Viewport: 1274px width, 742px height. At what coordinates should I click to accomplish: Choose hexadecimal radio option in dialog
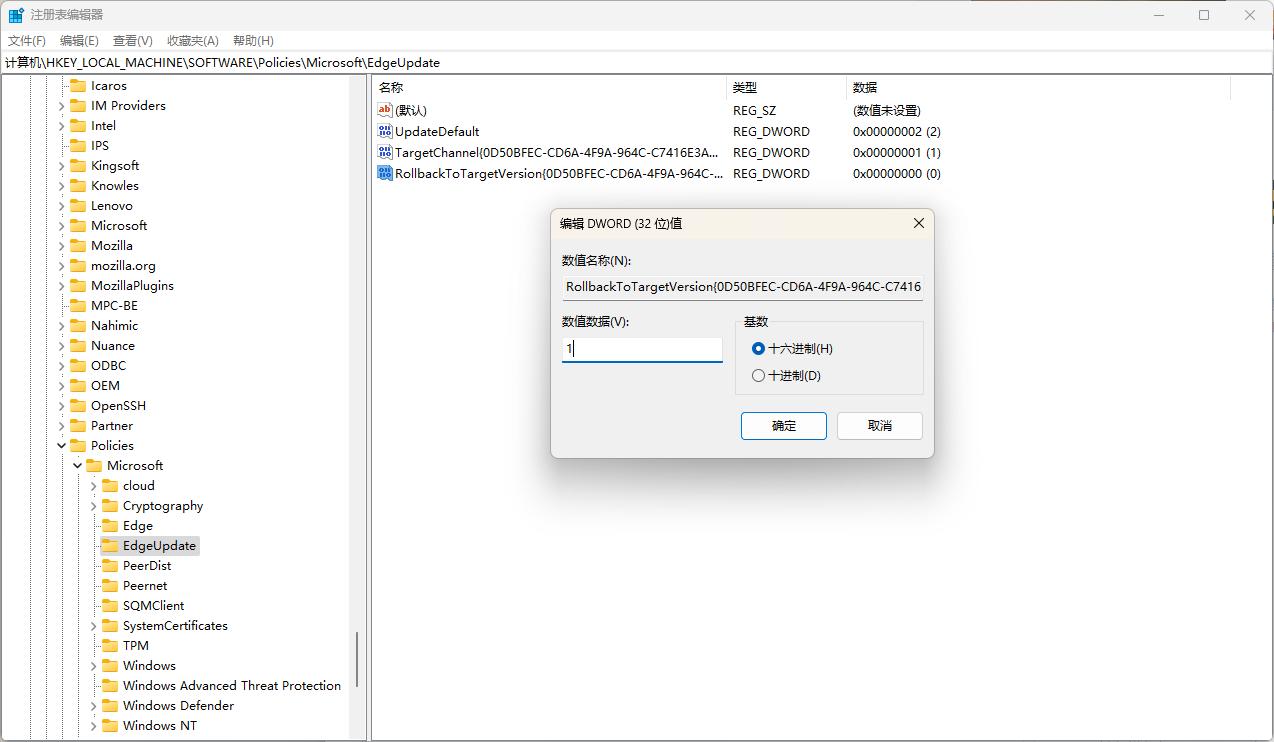758,348
